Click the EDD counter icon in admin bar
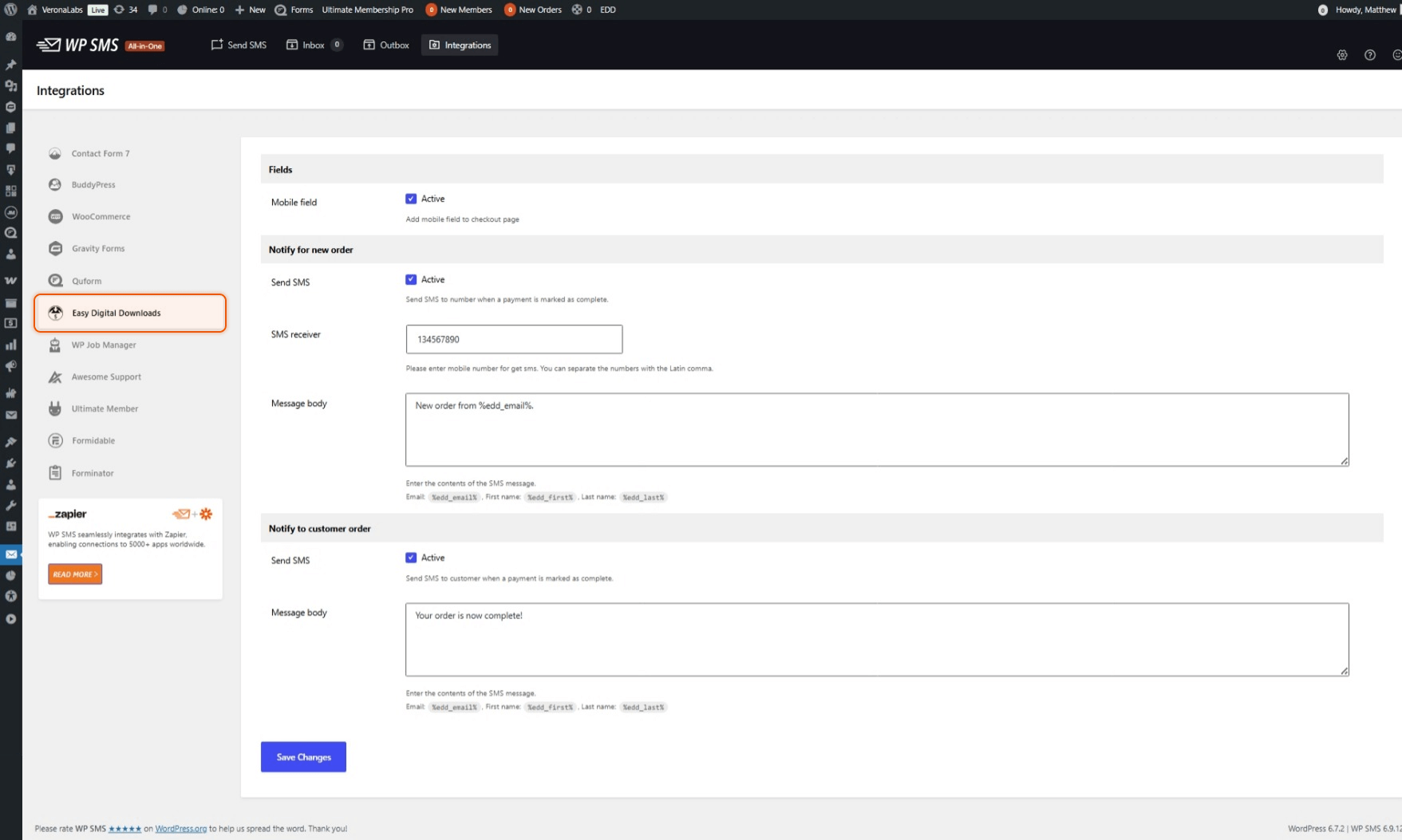 click(x=577, y=10)
